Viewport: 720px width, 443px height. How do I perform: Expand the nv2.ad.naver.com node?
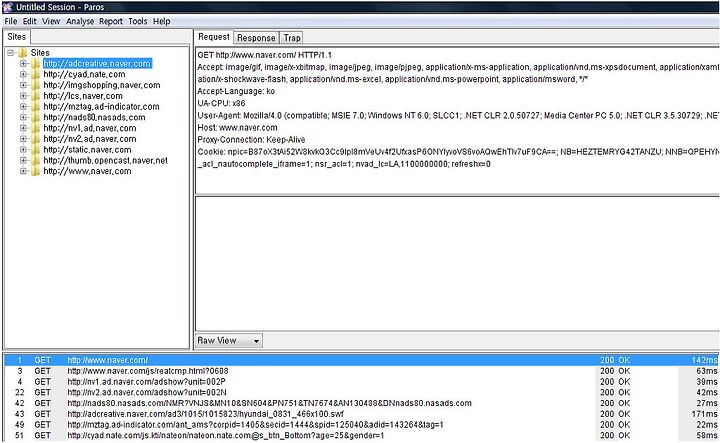23,139
